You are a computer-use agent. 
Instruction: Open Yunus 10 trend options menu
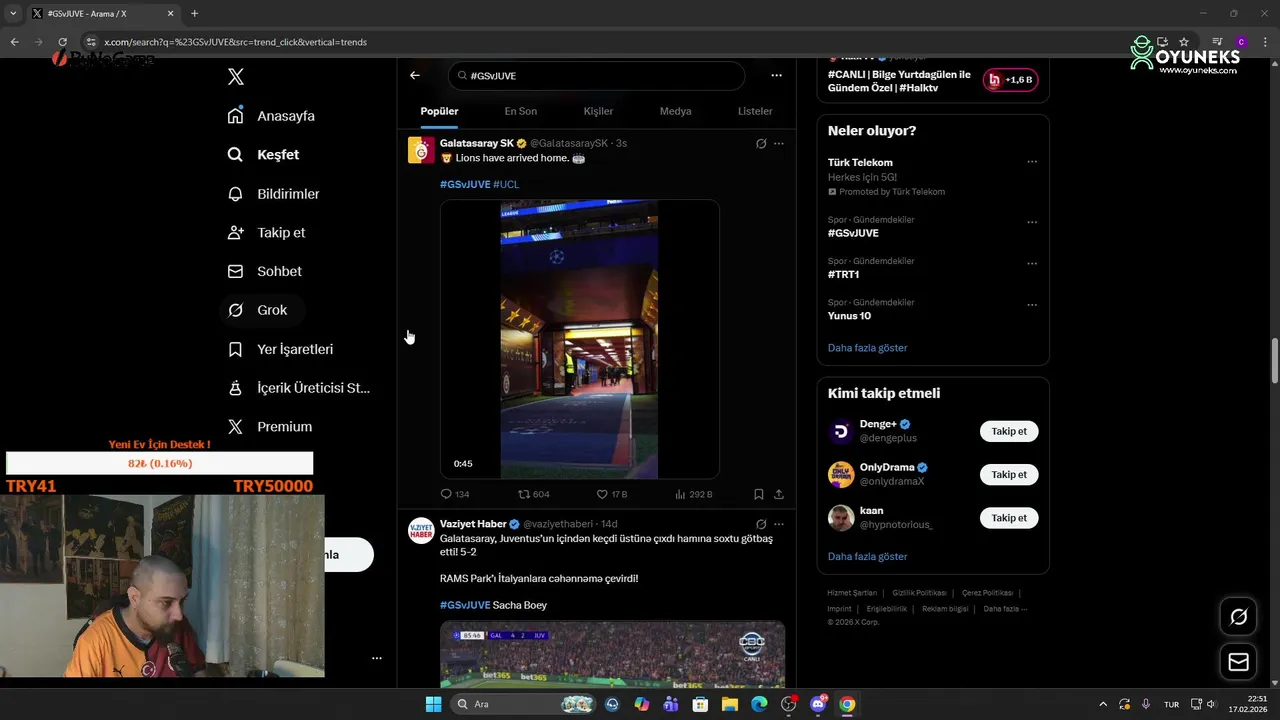click(1032, 305)
